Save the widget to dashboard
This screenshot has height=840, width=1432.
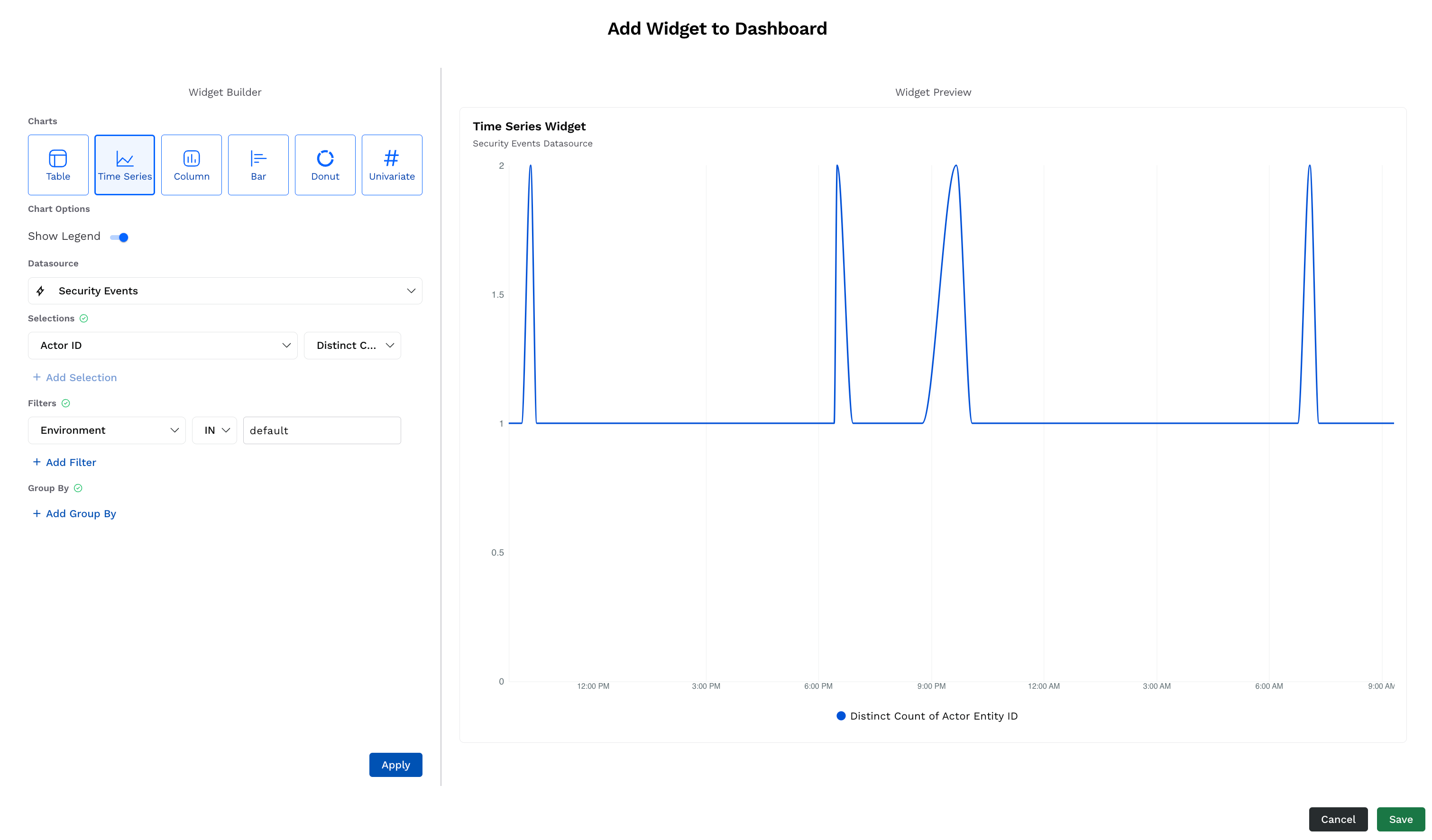coord(1401,820)
